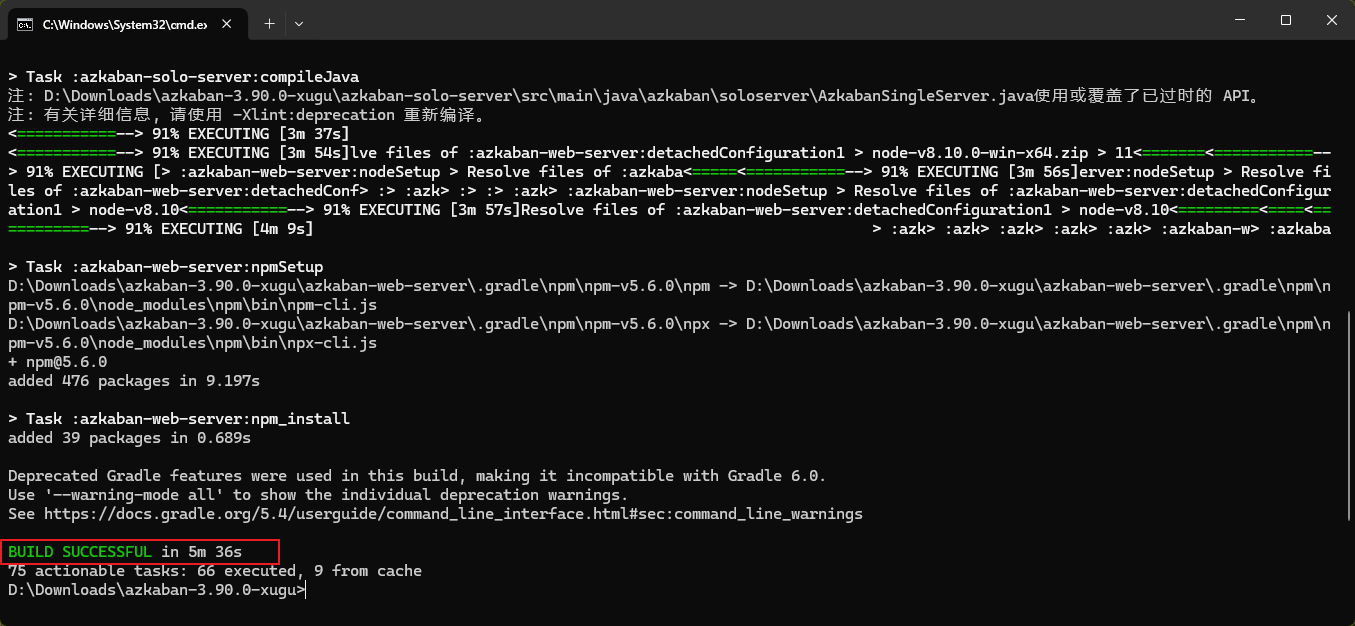
Task: Expand the new tab profile dropdown
Action: point(298,21)
